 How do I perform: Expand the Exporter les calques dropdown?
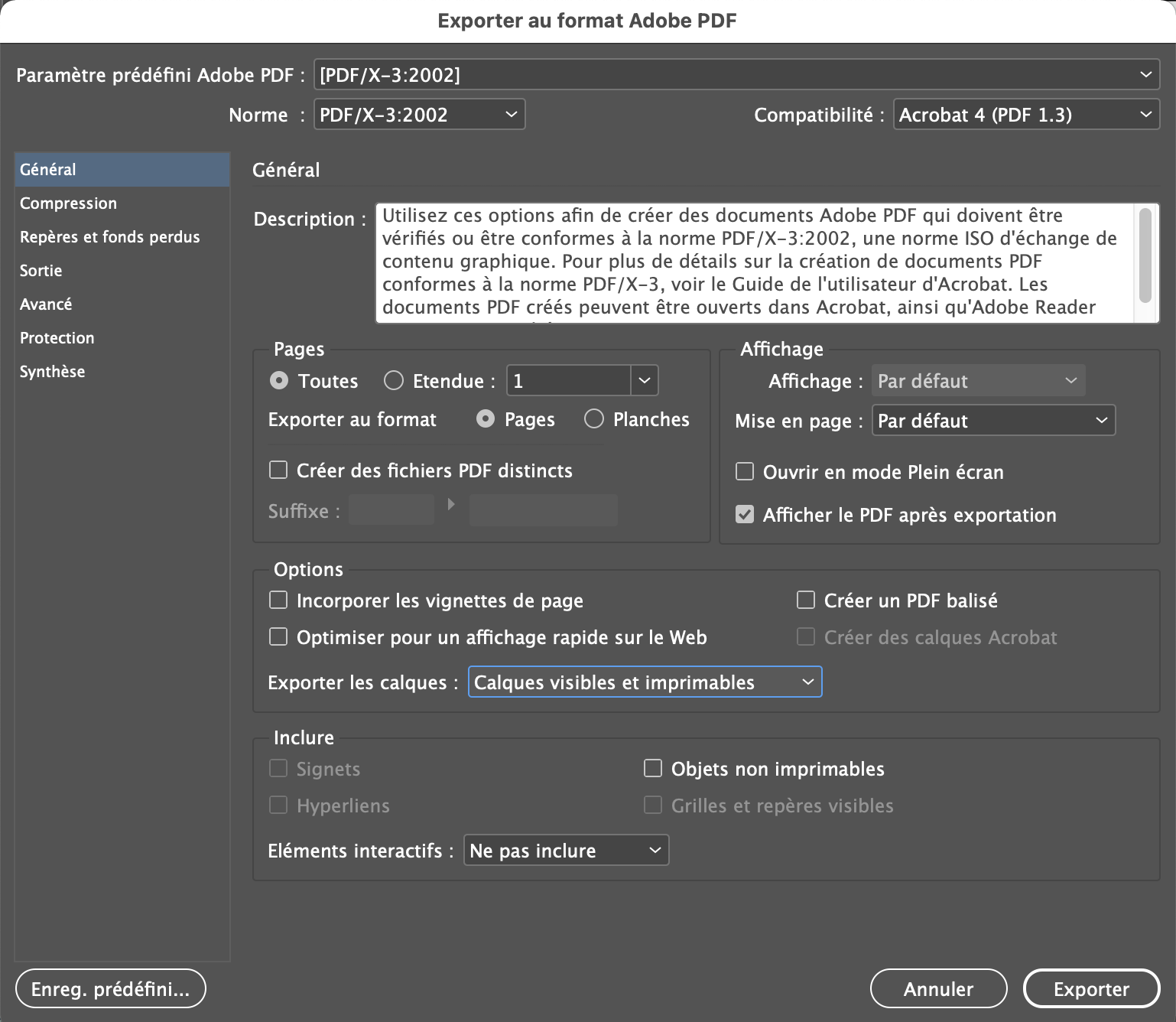point(645,682)
